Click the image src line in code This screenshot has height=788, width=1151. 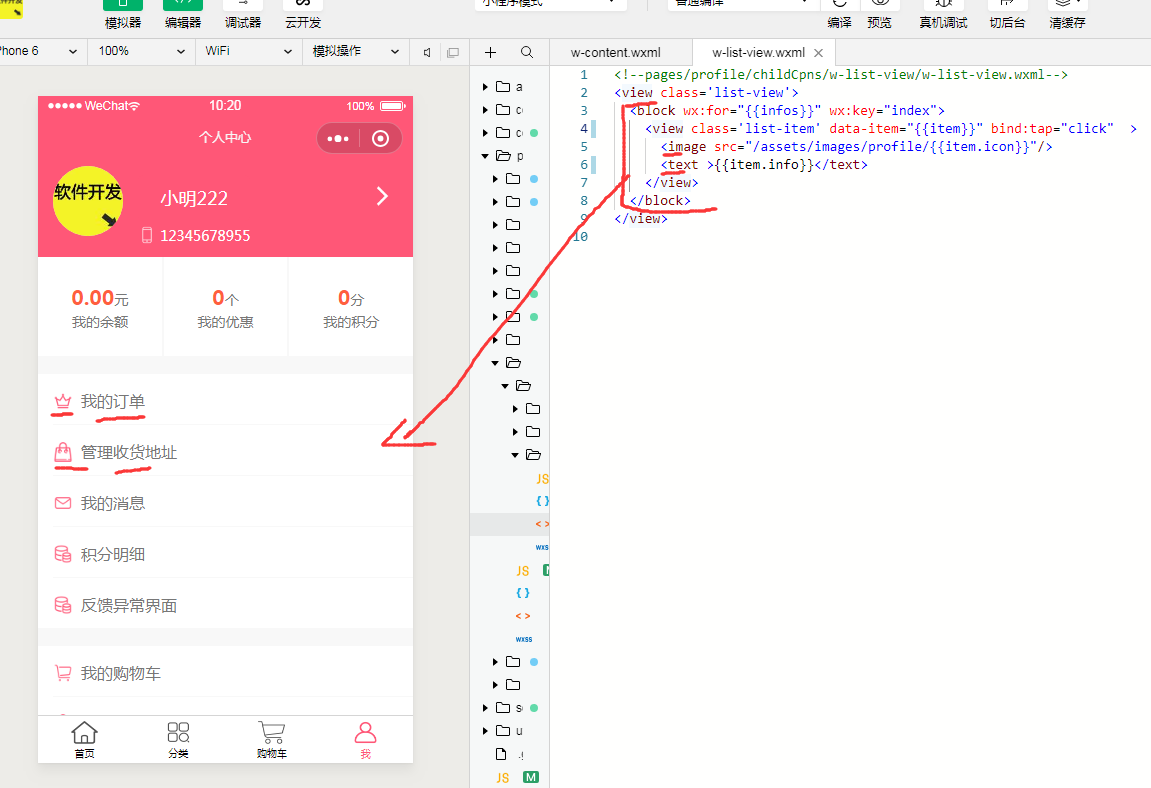pos(856,147)
